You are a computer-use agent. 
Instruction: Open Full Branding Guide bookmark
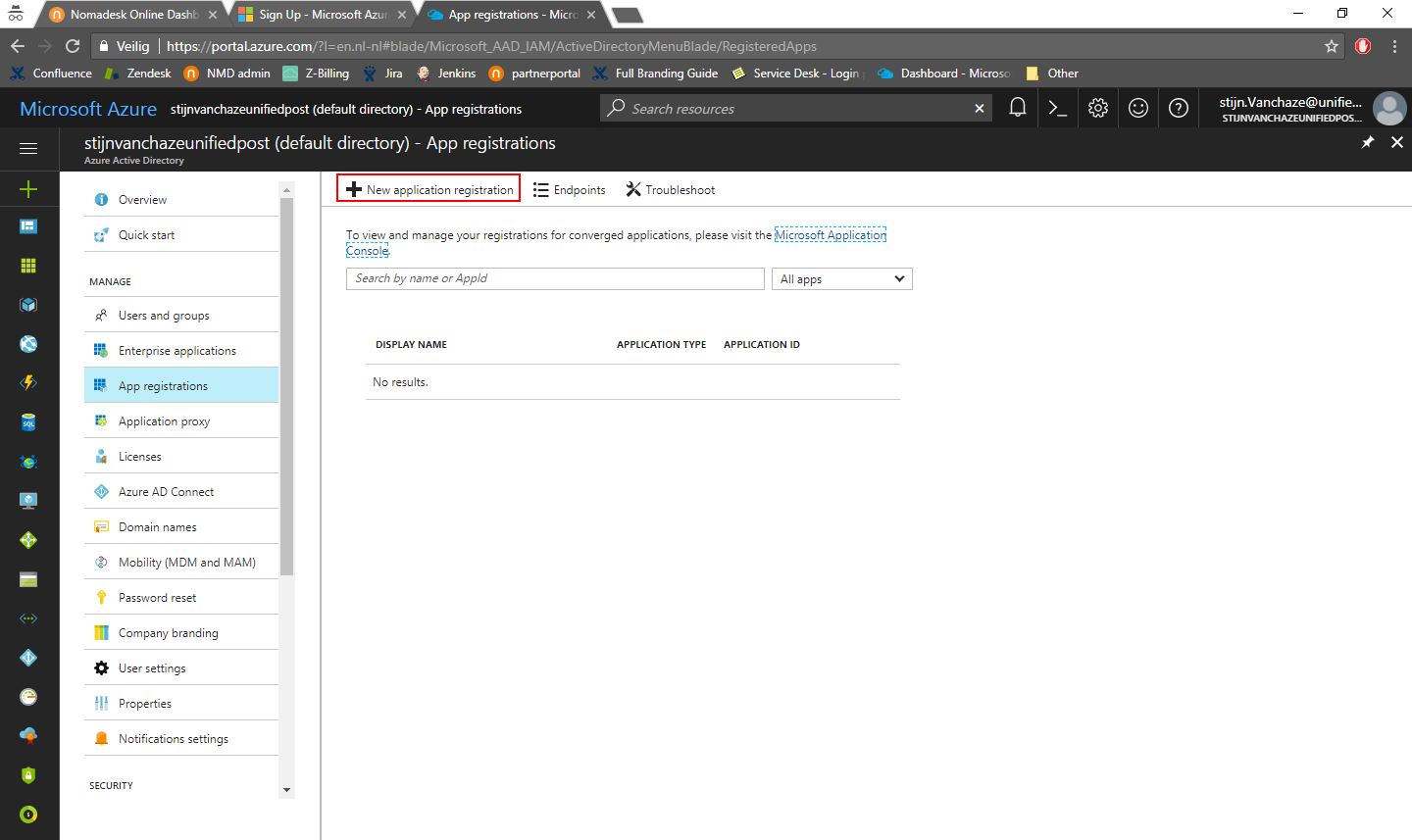pyautogui.click(x=656, y=74)
